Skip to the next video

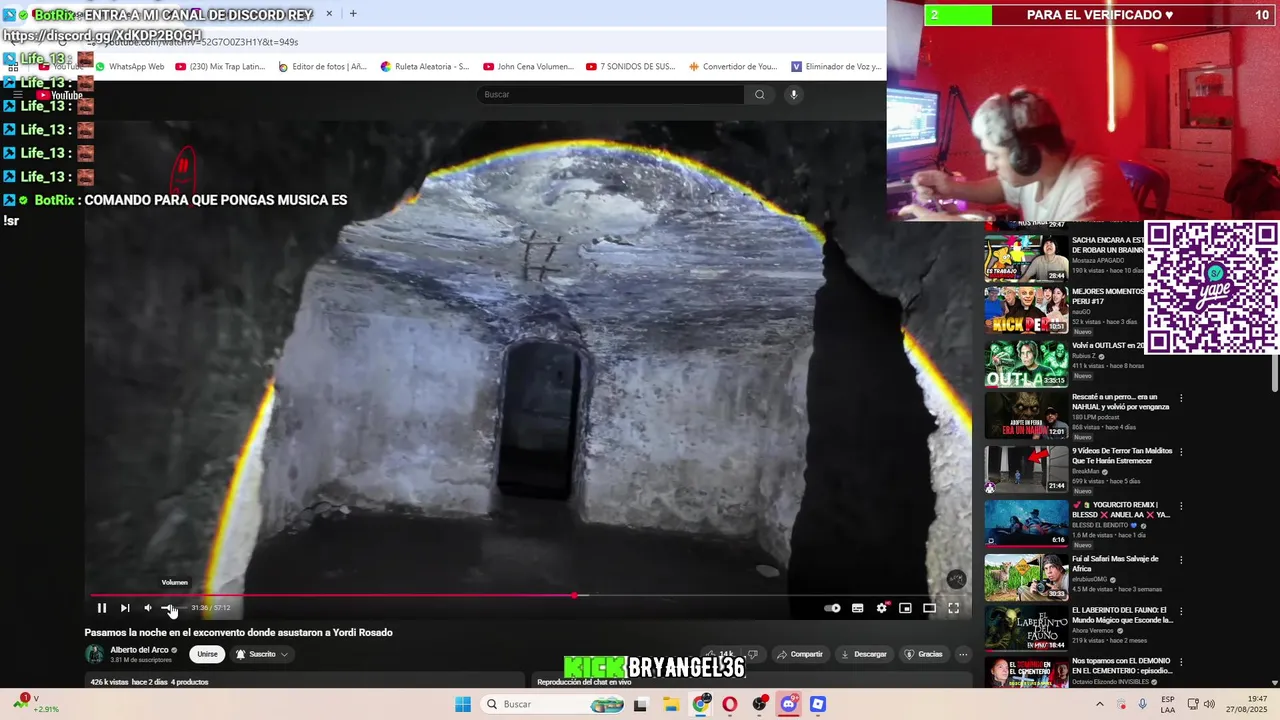125,608
